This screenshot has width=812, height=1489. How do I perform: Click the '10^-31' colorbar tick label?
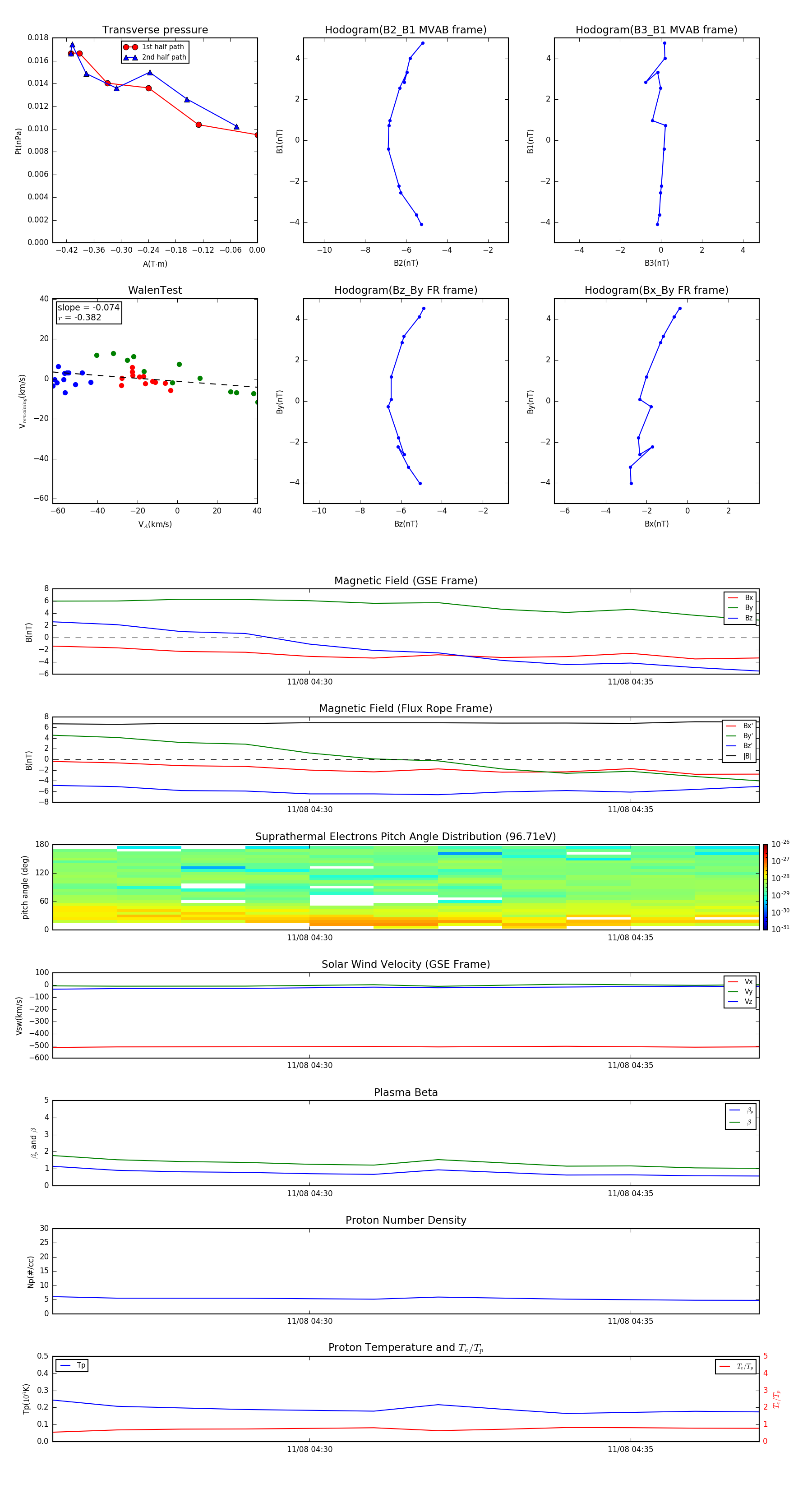(x=780, y=929)
